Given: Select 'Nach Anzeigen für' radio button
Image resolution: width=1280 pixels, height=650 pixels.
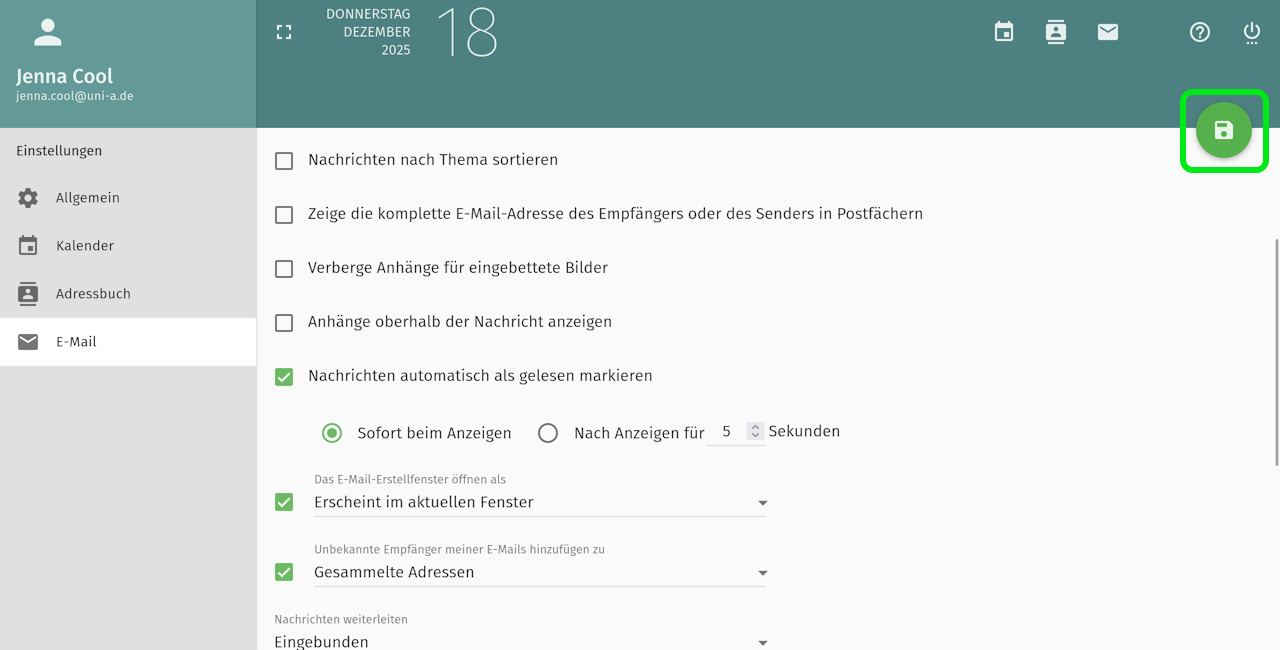Looking at the screenshot, I should (548, 433).
